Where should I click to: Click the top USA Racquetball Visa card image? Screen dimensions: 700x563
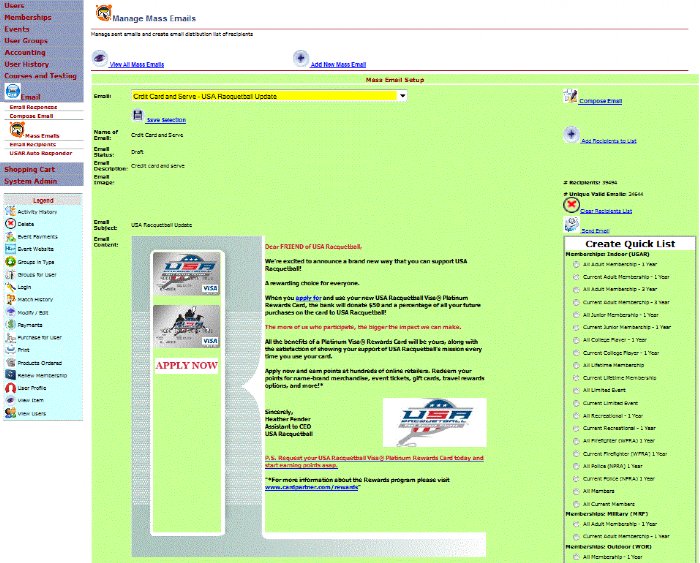coord(187,273)
